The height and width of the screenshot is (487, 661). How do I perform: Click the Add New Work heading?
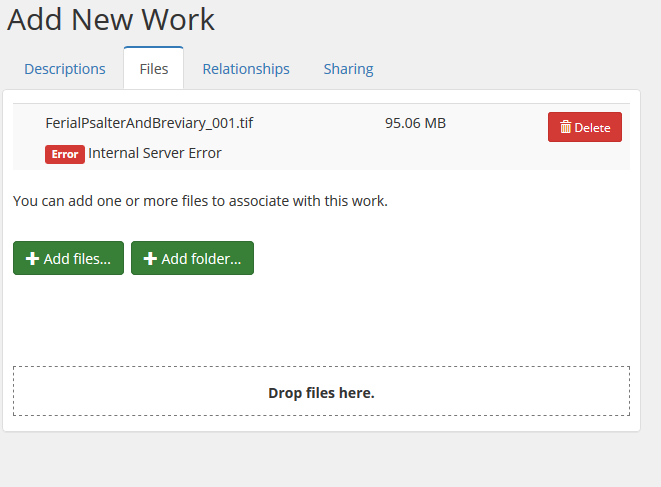click(111, 19)
